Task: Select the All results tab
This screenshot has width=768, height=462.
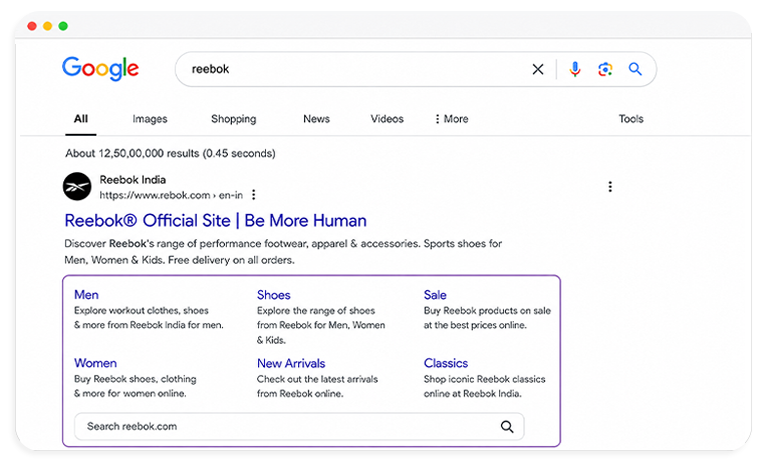Action: [x=81, y=119]
